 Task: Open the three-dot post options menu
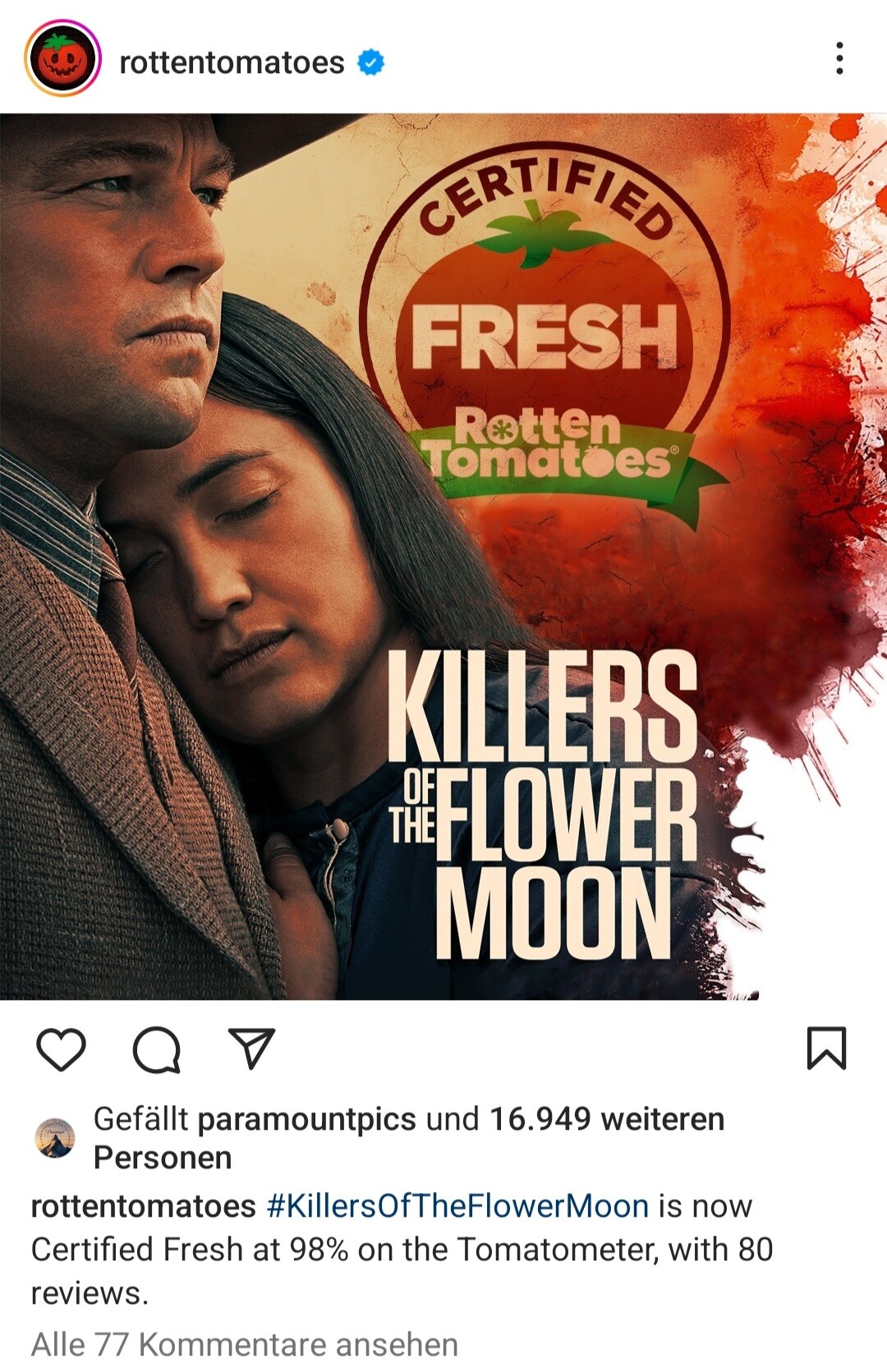tap(839, 58)
